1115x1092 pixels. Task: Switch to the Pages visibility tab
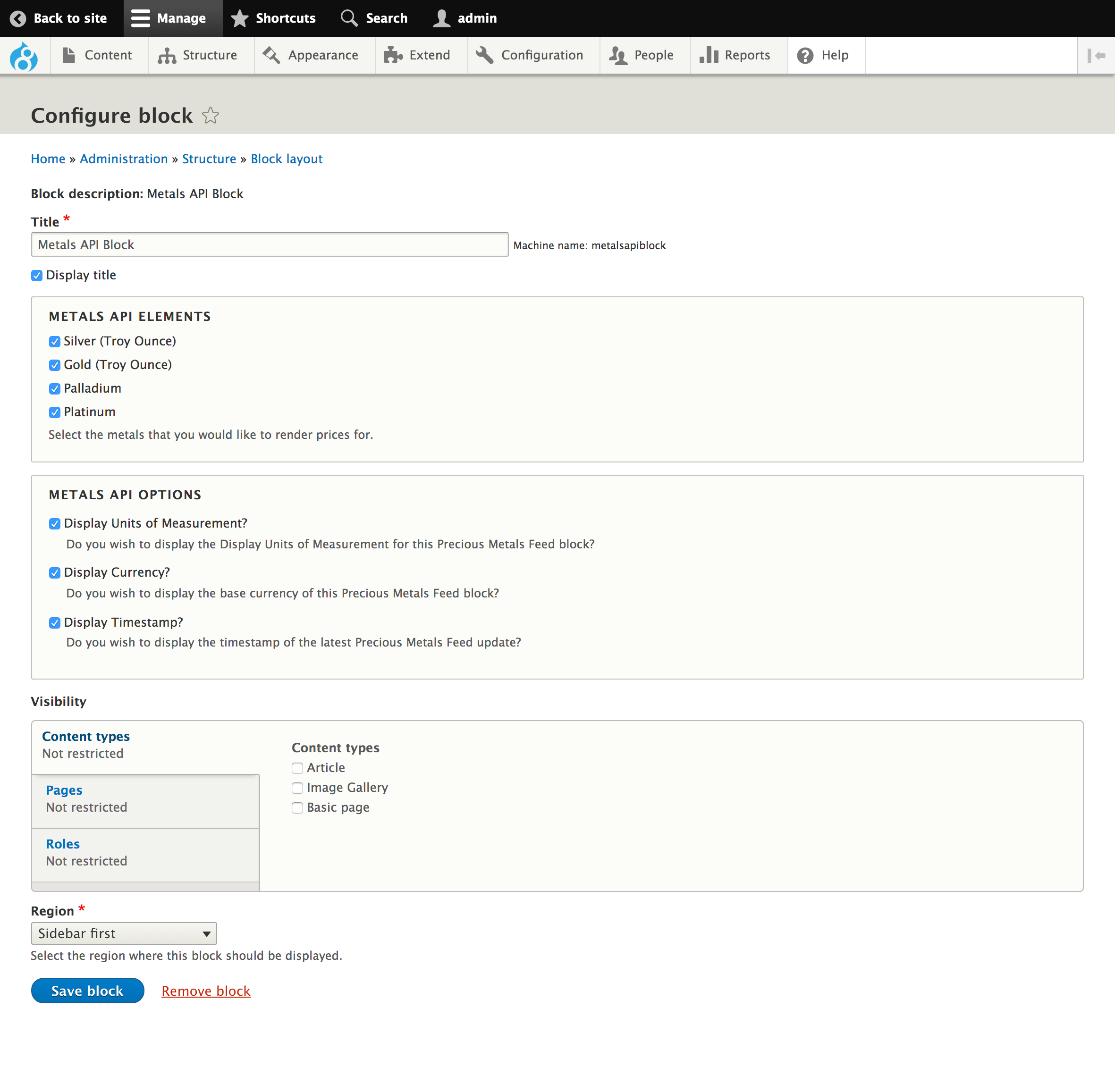tap(64, 790)
